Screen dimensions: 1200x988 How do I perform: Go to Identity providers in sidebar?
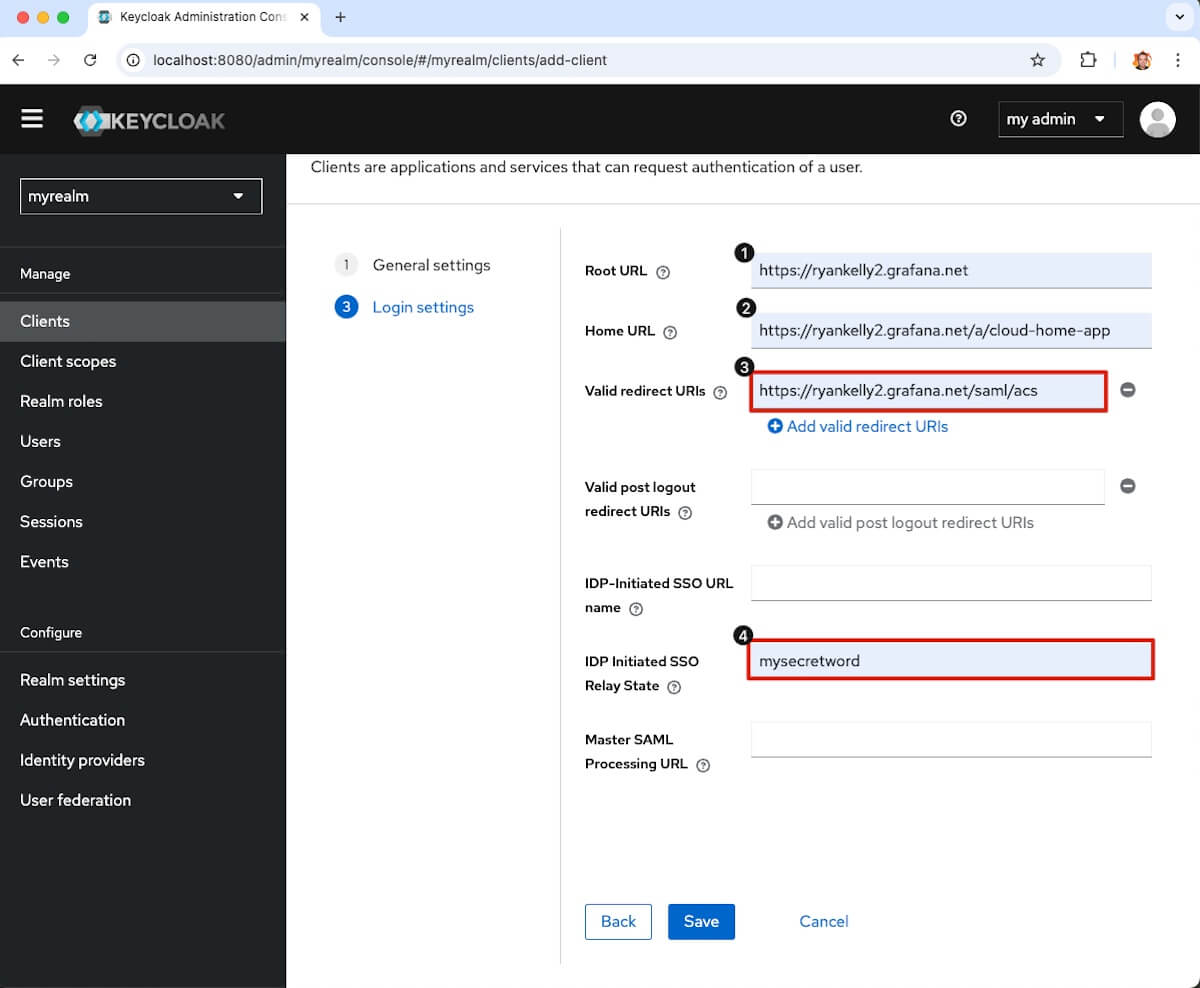coord(82,760)
